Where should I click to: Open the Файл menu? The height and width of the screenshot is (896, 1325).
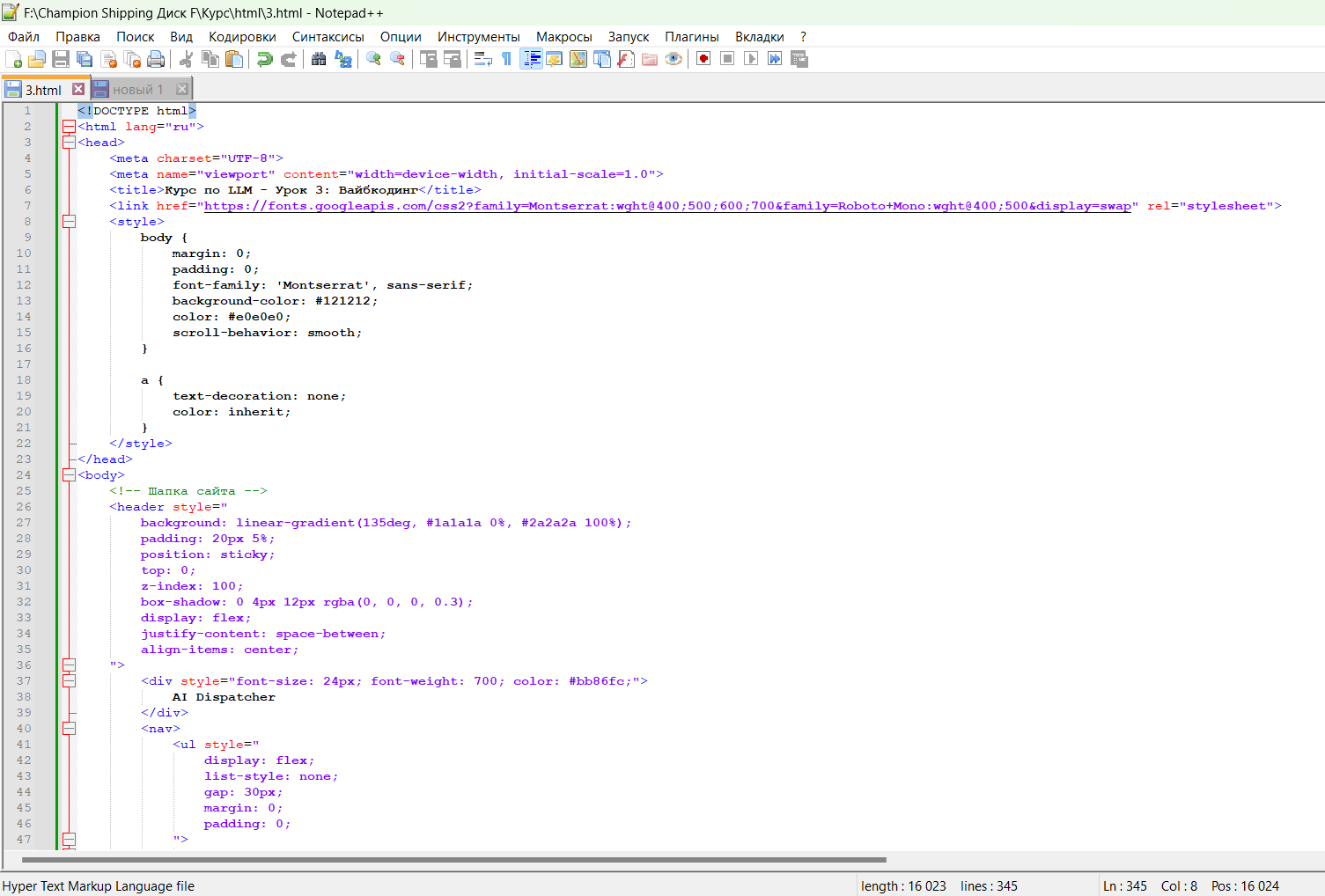(24, 37)
